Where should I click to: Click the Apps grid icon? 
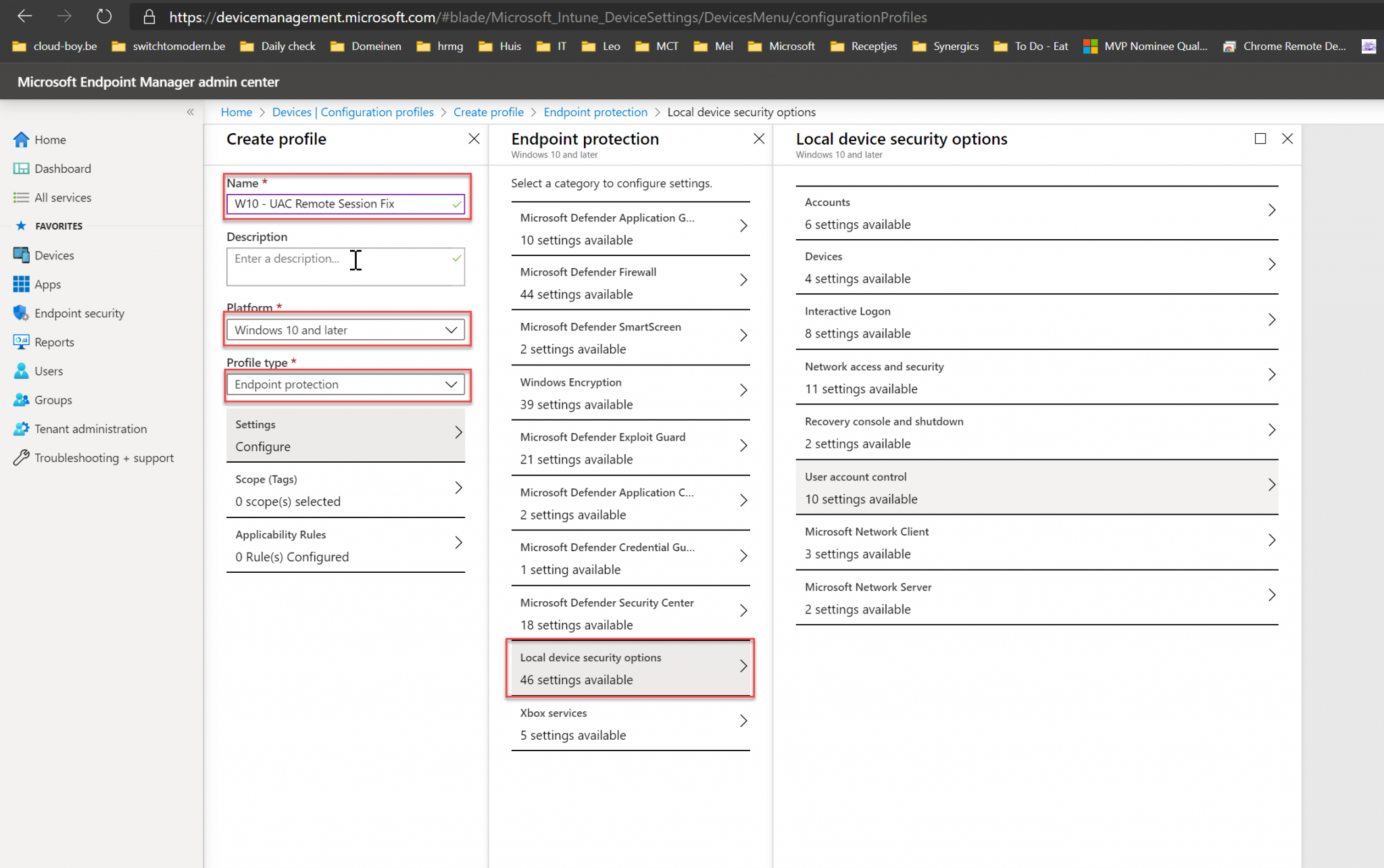(x=21, y=284)
